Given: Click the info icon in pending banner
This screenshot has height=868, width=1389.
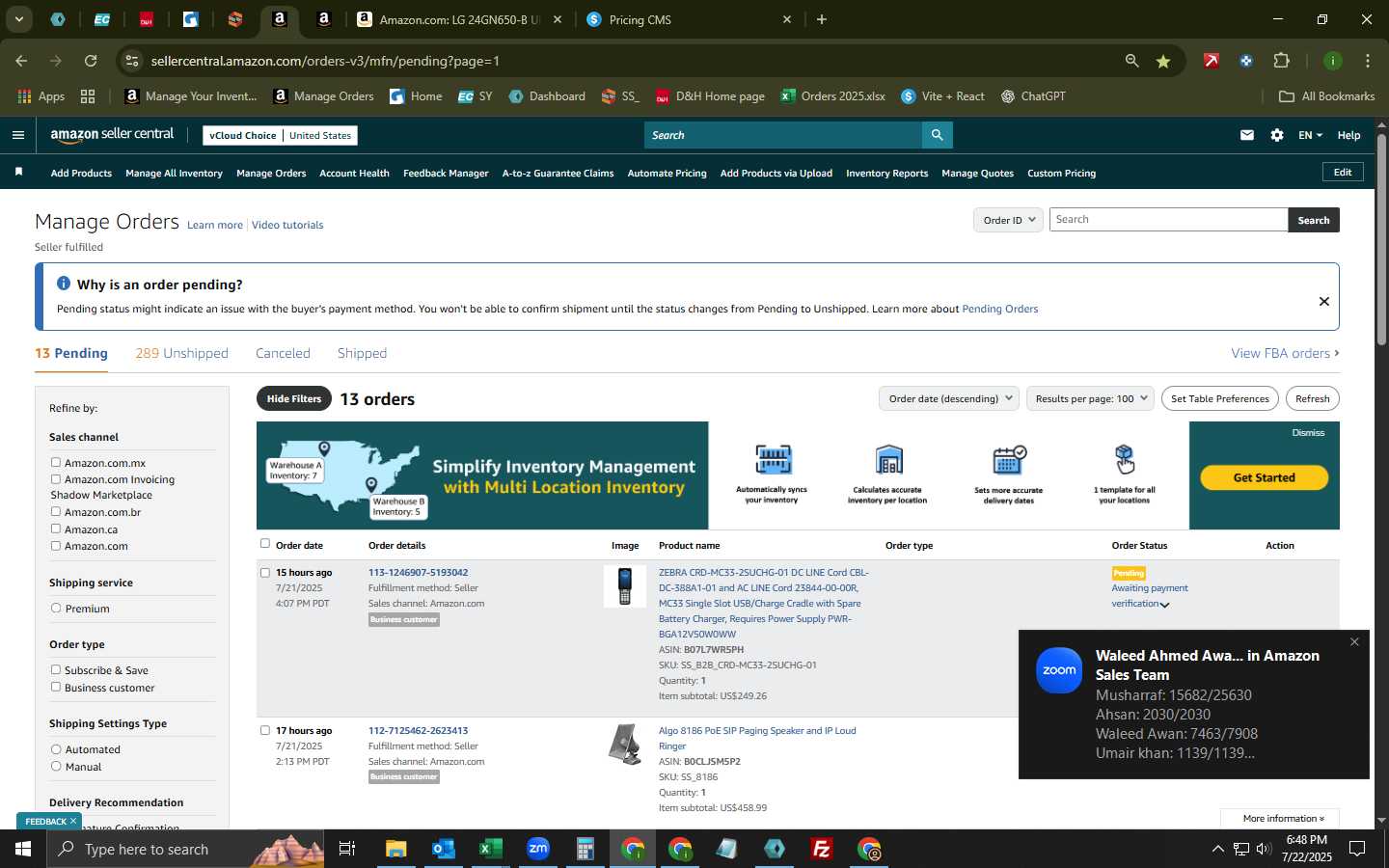Looking at the screenshot, I should point(64,284).
